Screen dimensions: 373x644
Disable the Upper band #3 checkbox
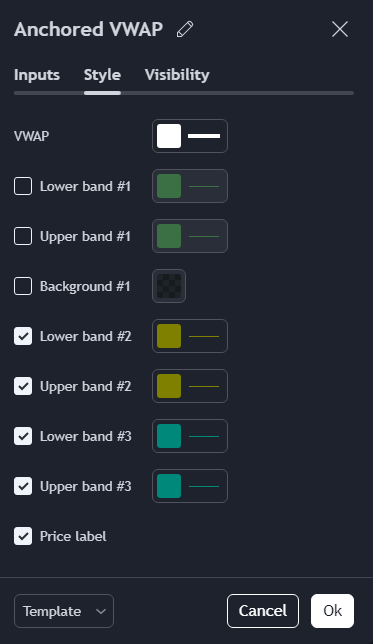coord(23,486)
